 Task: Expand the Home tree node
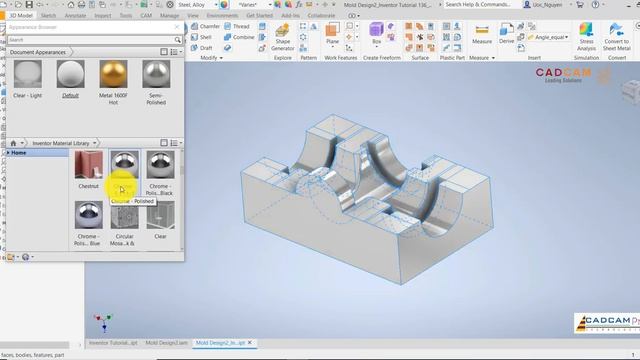pos(8,153)
